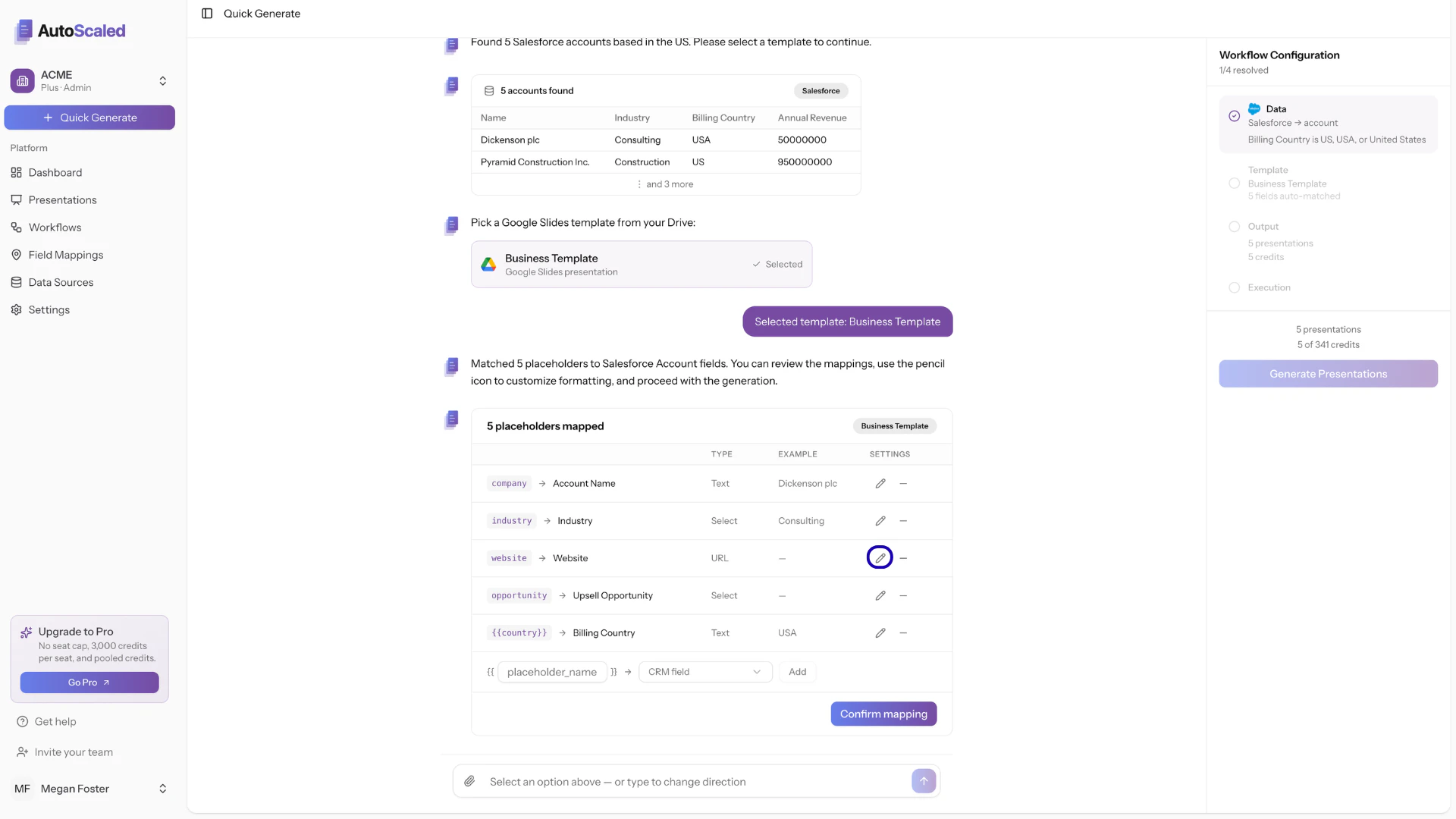1456x819 pixels.
Task: Remove the opportunity mapping with its minus icon
Action: pyautogui.click(x=902, y=595)
